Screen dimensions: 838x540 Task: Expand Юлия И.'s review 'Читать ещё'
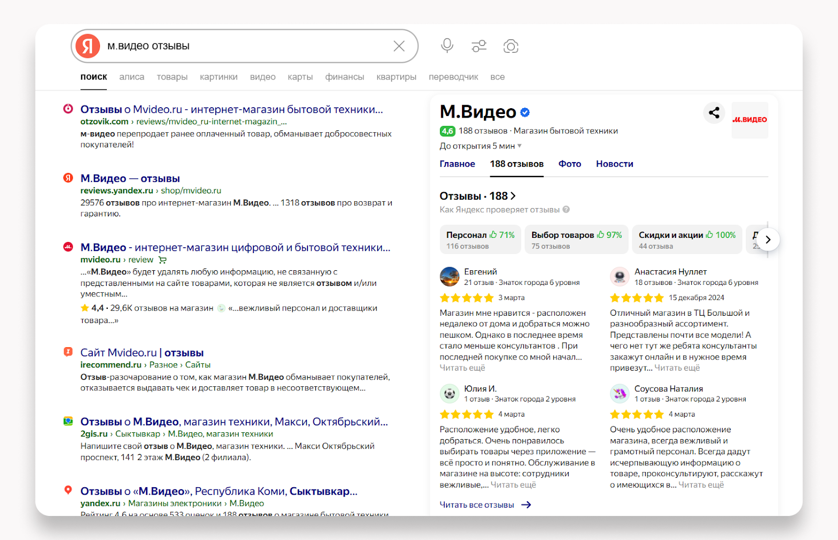(x=513, y=485)
